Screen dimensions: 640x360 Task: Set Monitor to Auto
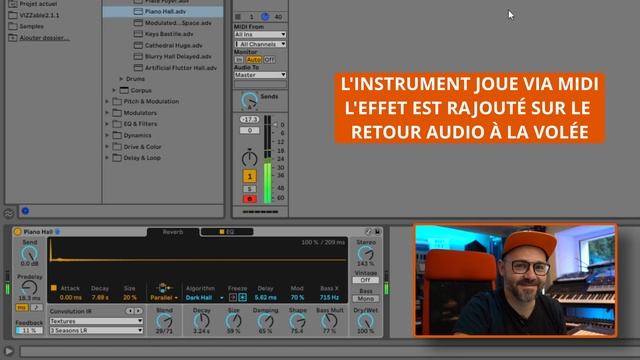(x=253, y=60)
